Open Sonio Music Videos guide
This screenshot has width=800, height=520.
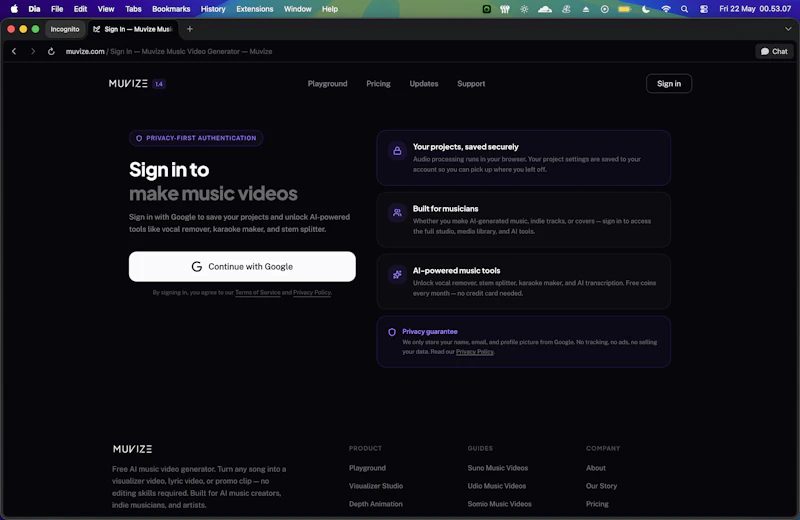[499, 504]
